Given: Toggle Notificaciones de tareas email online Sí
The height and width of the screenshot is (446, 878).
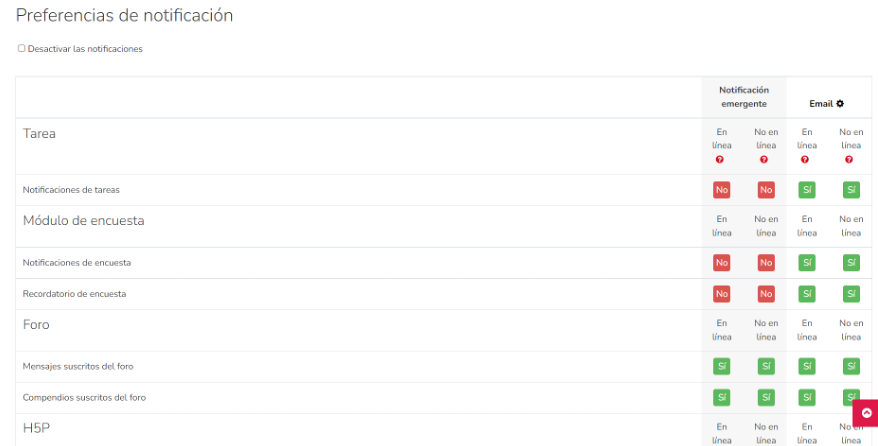Looking at the screenshot, I should click(807, 190).
